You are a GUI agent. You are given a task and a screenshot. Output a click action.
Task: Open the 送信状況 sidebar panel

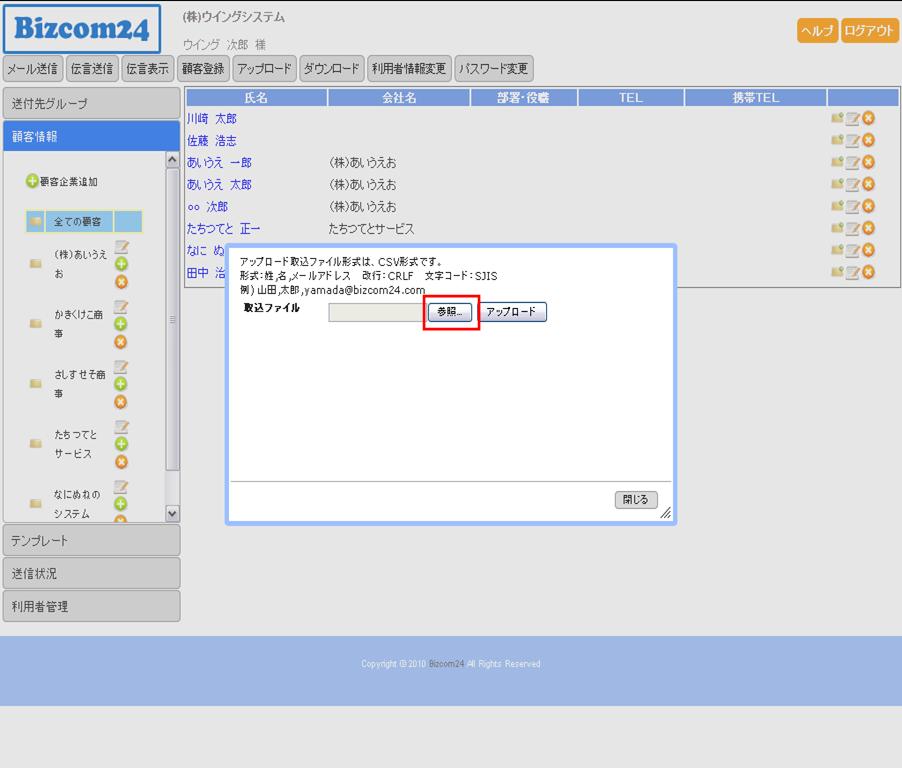[91, 573]
